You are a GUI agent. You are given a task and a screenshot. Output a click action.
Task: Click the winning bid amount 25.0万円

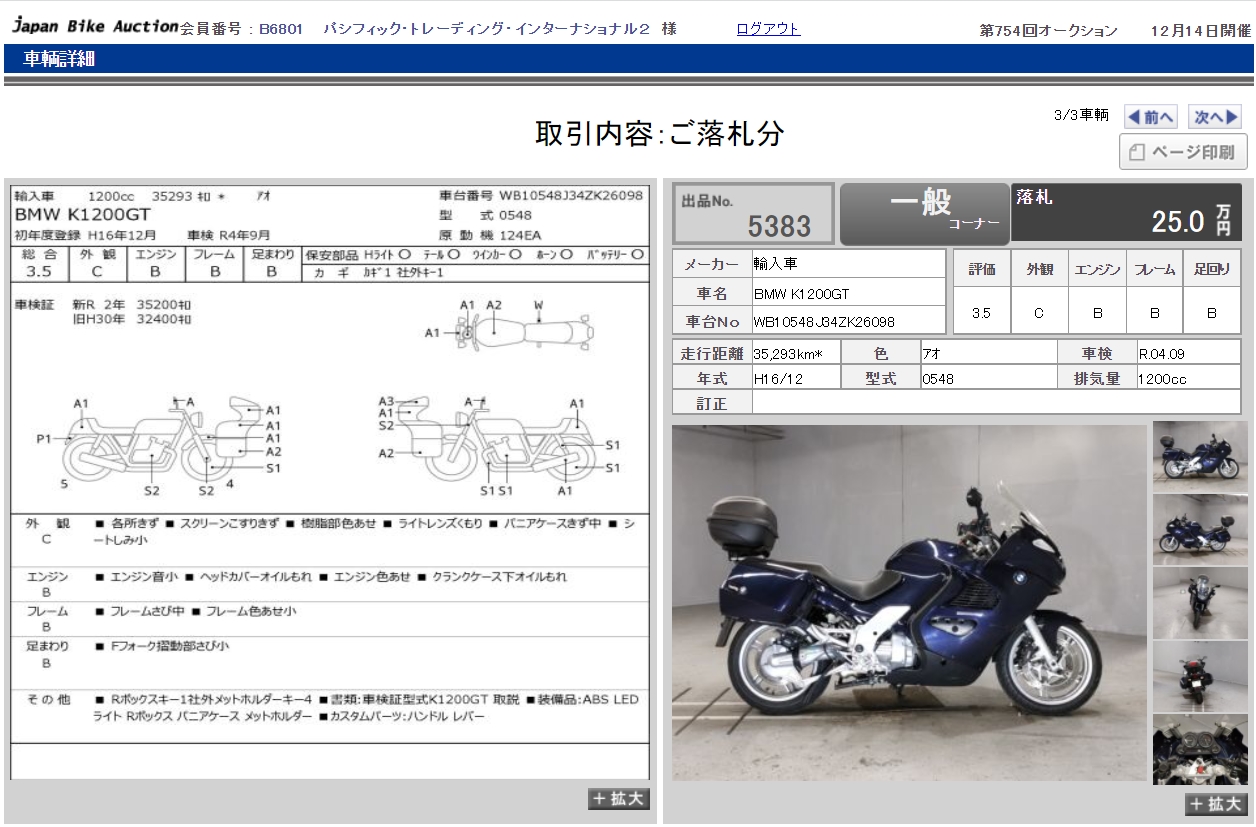(1192, 221)
